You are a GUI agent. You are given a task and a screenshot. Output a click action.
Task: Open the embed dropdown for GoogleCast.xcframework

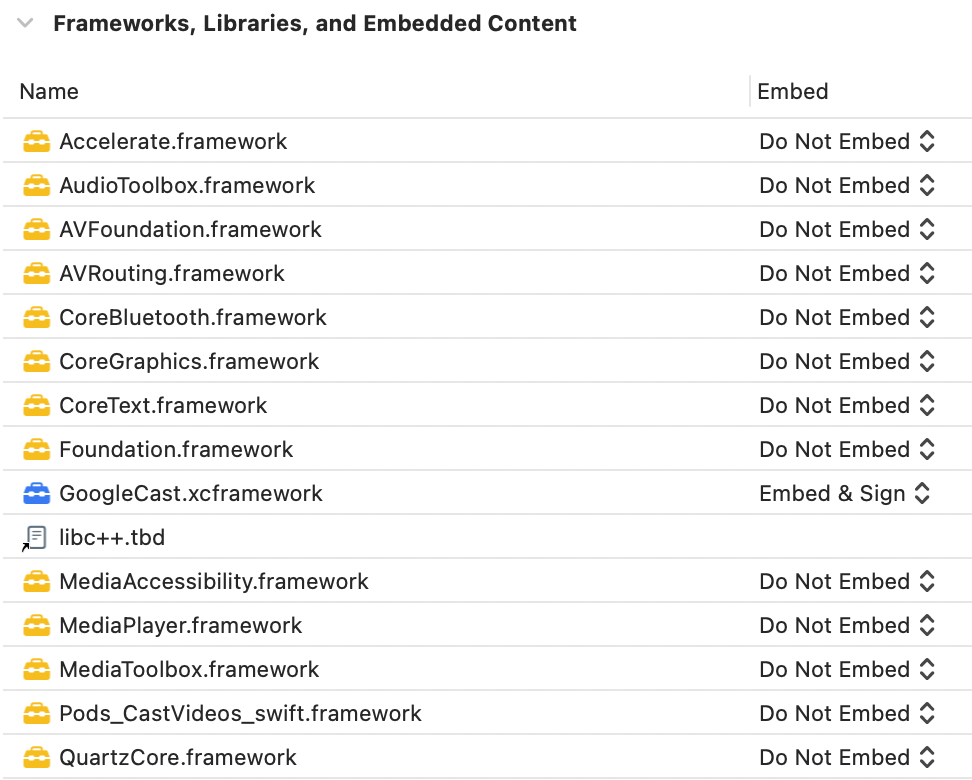pyautogui.click(x=845, y=494)
